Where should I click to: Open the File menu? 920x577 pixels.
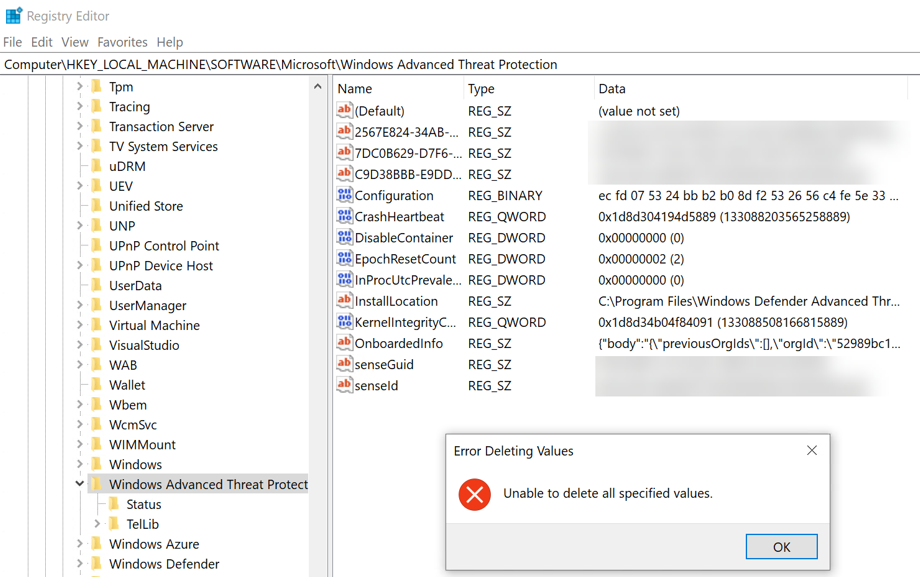click(12, 42)
